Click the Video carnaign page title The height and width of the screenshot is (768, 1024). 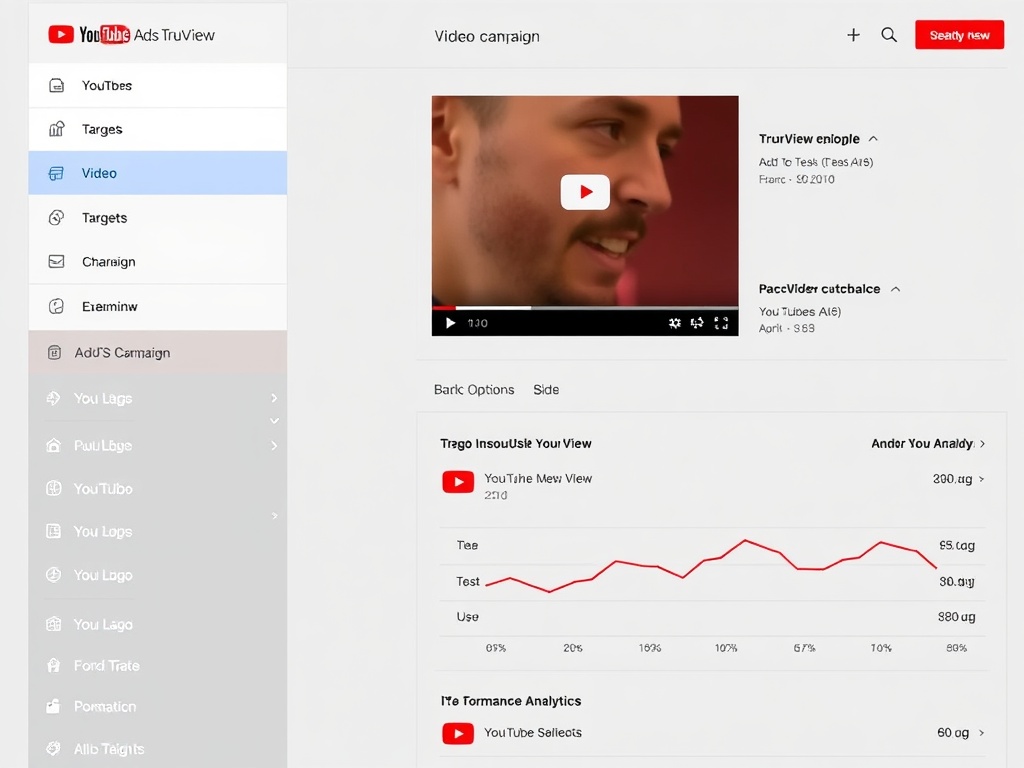coord(487,37)
